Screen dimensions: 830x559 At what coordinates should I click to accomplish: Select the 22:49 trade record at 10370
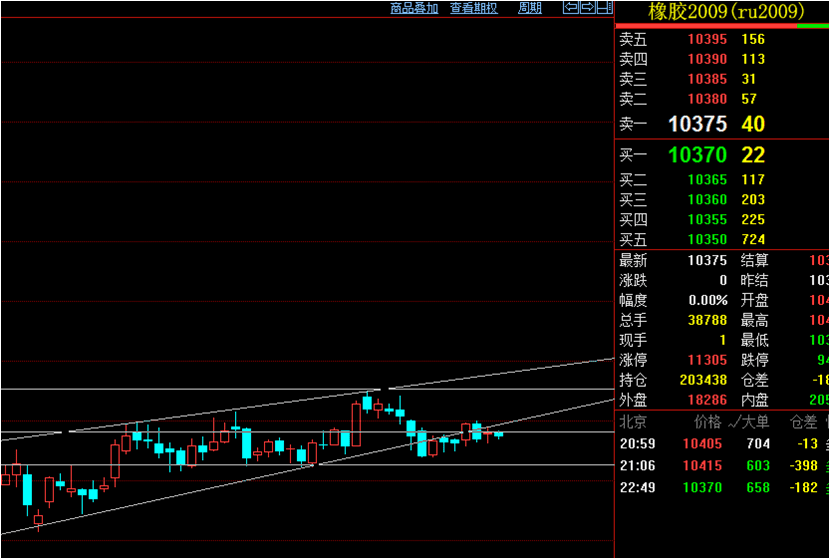(722, 487)
